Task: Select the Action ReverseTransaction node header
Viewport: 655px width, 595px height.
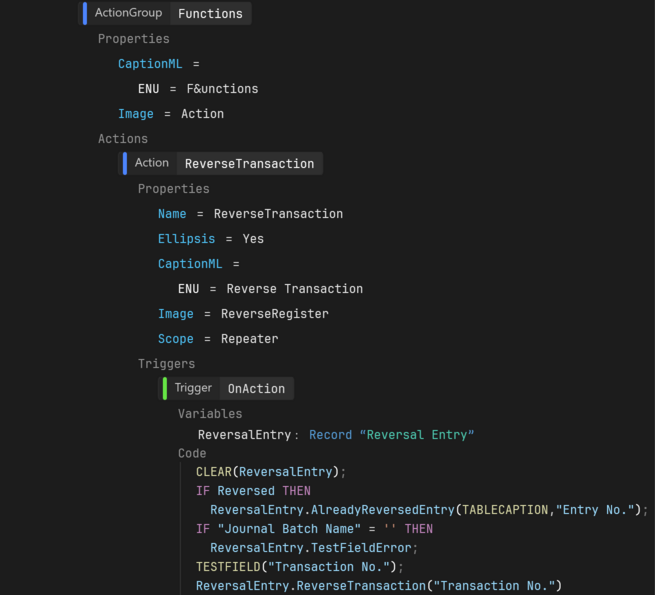Action: [x=221, y=163]
